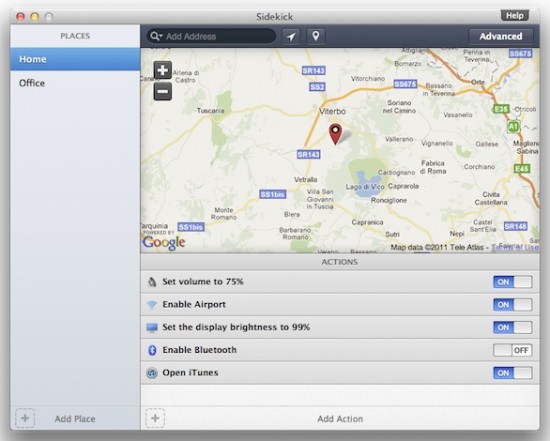550x441 pixels.
Task: Click Lago di Vico label on map
Action: point(365,187)
